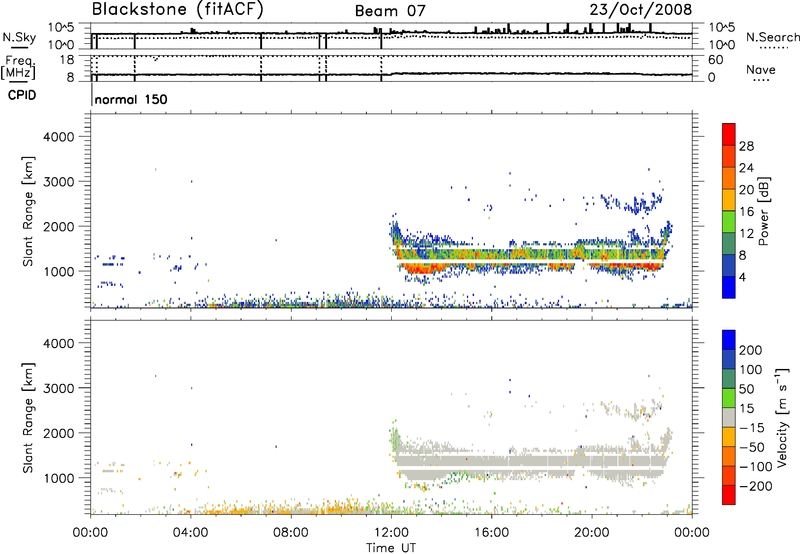This screenshot has height=554, width=800.
Task: Click the Velocity [m s-1] colorbar label
Action: (782, 417)
